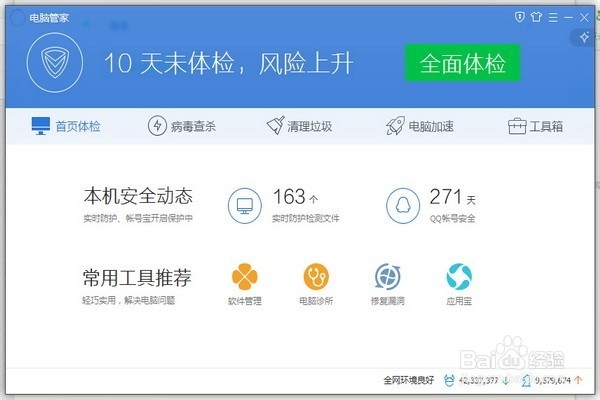The width and height of the screenshot is (600, 400).
Task: Click the 轻巧实用，解决电脑问题 subtitle
Action: pyautogui.click(x=129, y=300)
